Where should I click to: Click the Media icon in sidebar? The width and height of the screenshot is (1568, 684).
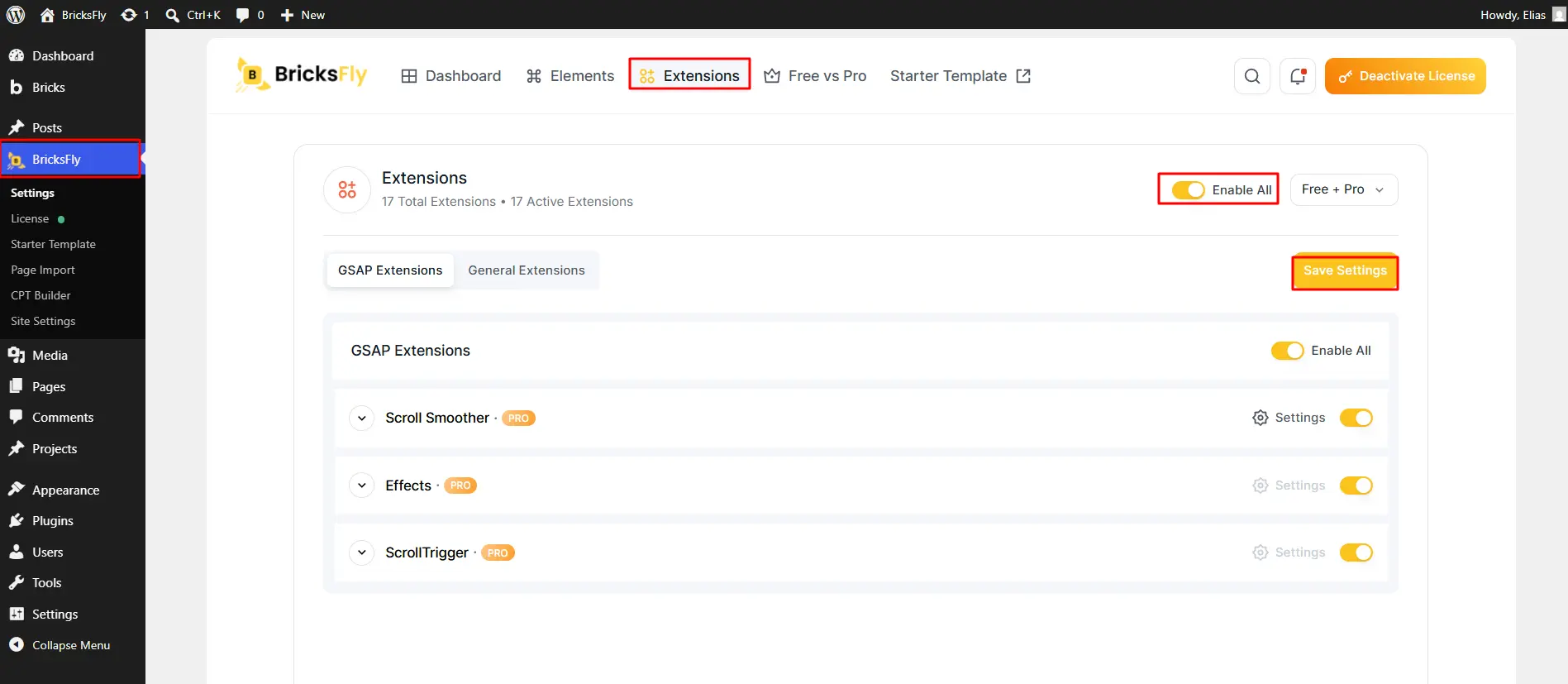pos(16,355)
